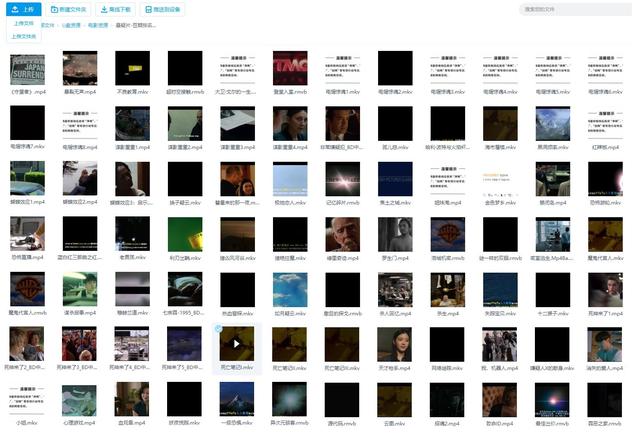Open the 焦土之城.mkv dark blue thumbnail
Viewport: 640px width, 441px height.
395,179
